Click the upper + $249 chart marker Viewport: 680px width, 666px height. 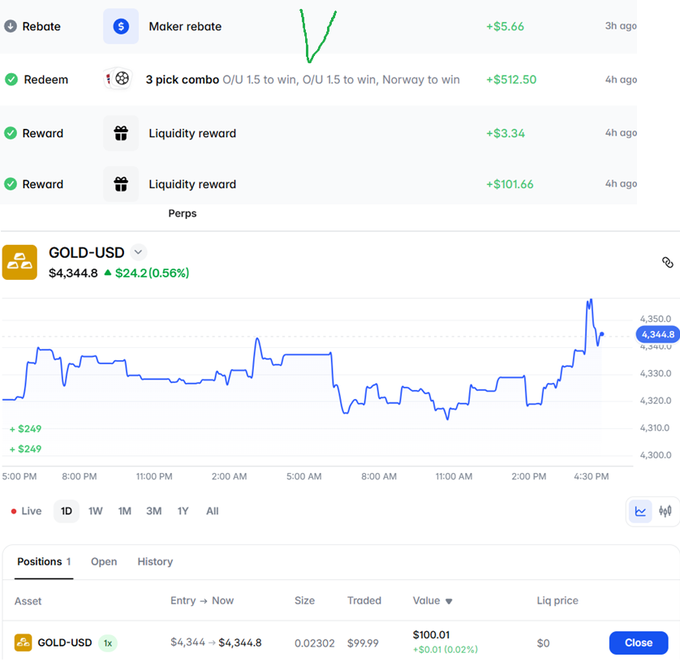pyautogui.click(x=26, y=429)
